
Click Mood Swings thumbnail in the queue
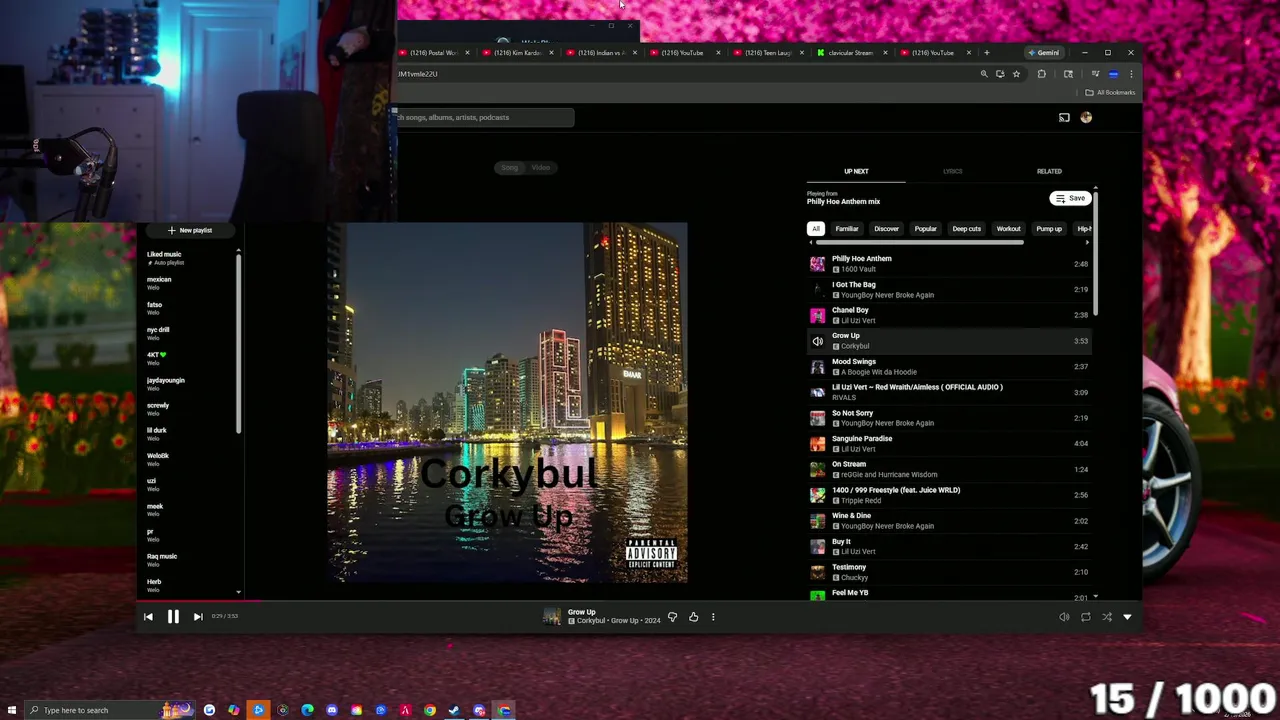coord(818,367)
